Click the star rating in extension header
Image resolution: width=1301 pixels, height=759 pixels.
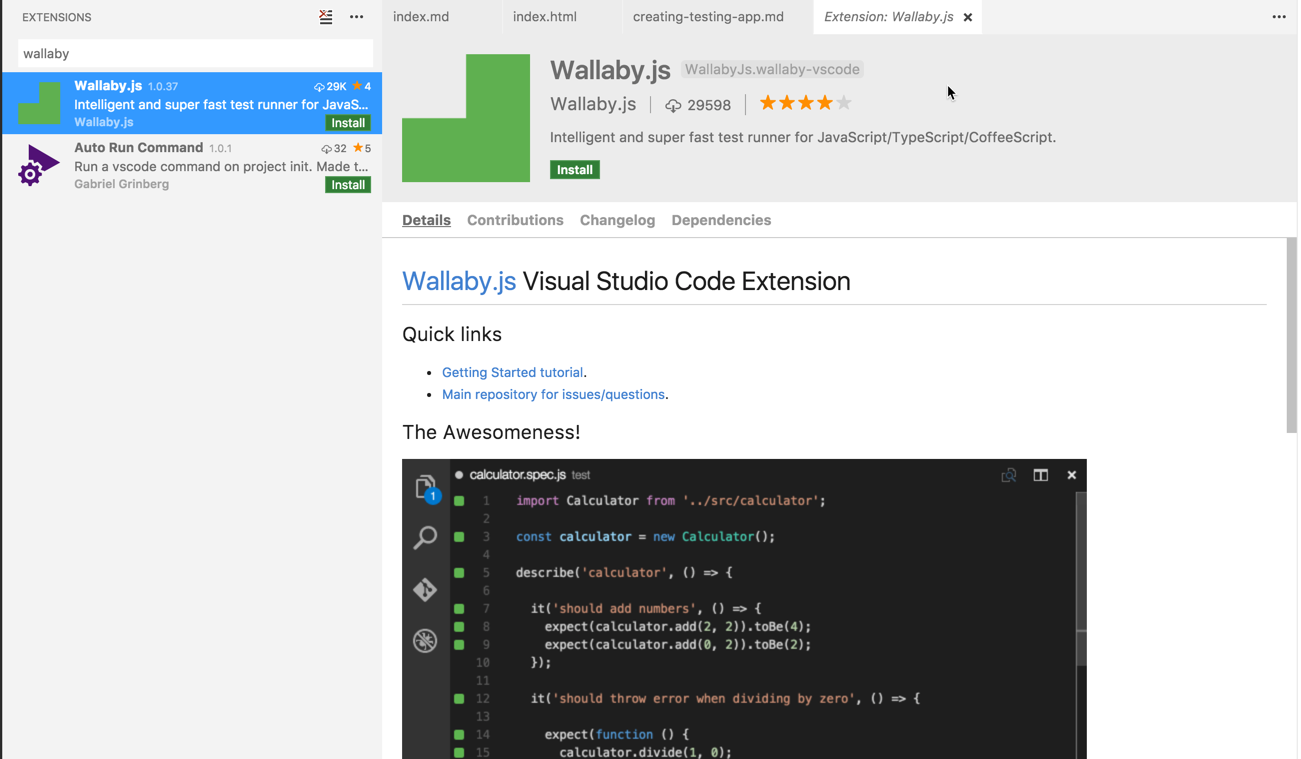(805, 102)
